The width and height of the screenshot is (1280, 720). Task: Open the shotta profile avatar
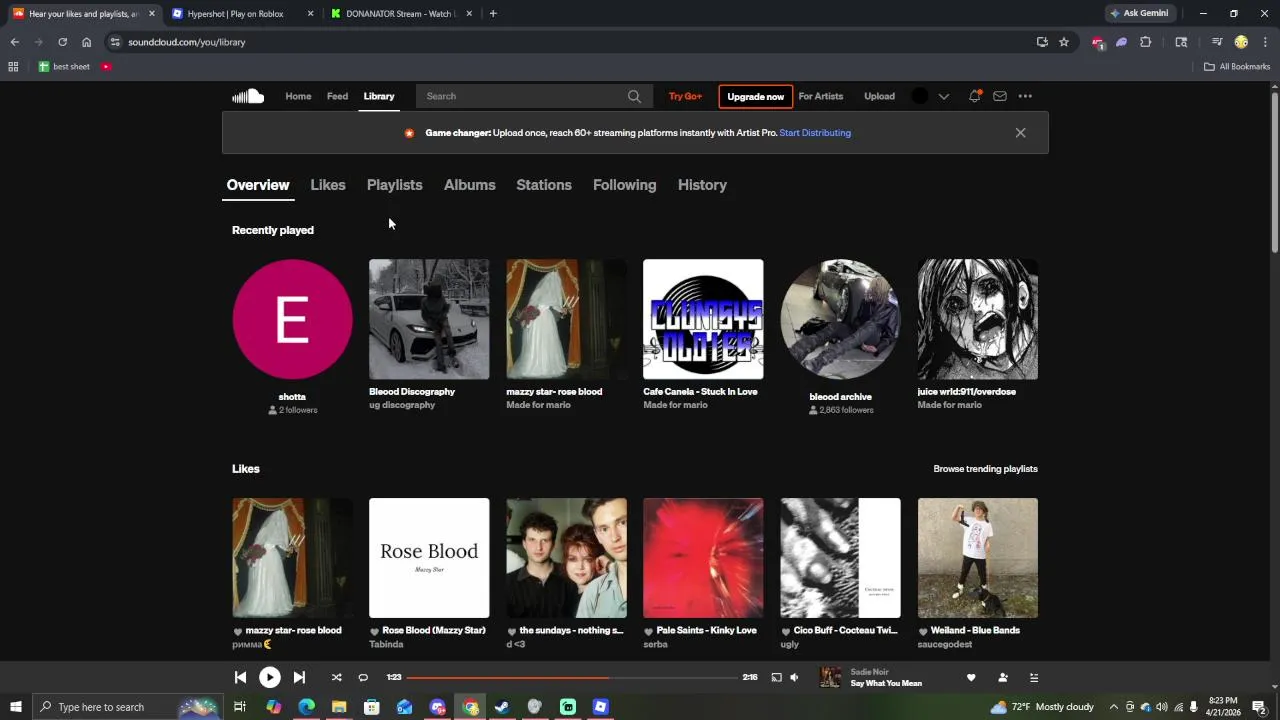coord(292,319)
